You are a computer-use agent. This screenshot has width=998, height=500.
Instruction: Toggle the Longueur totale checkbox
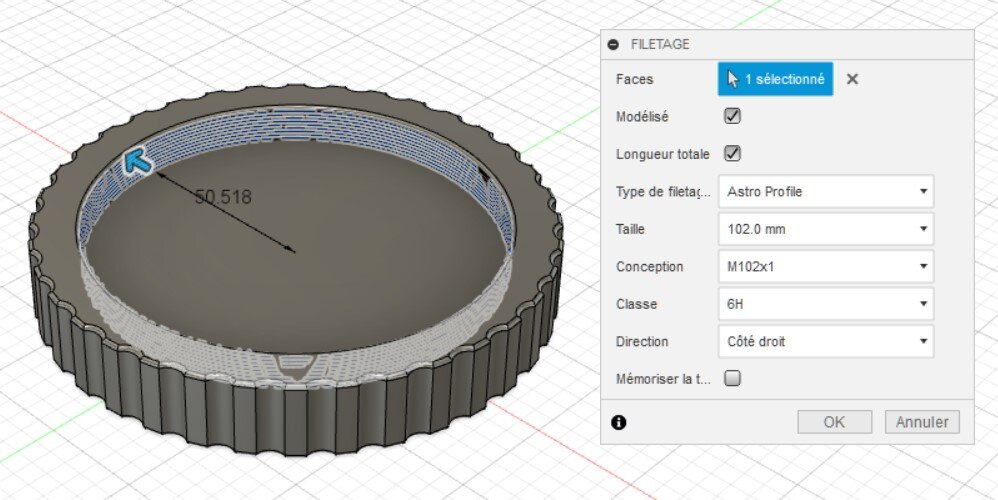tap(733, 154)
